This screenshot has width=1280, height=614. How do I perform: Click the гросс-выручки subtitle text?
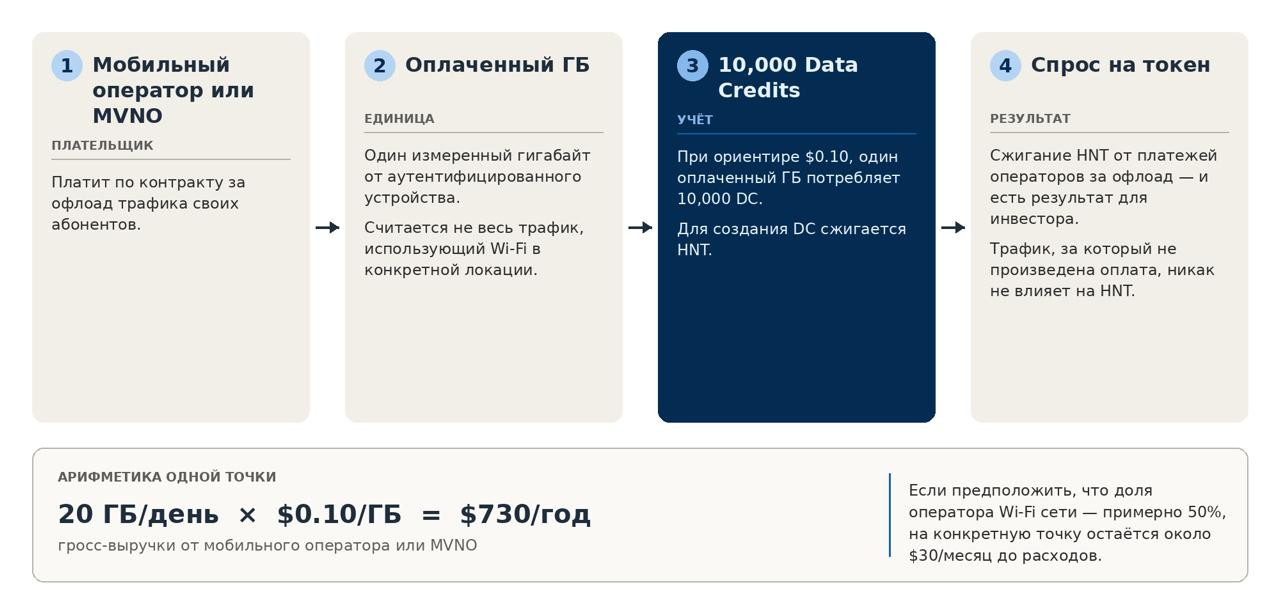point(267,546)
